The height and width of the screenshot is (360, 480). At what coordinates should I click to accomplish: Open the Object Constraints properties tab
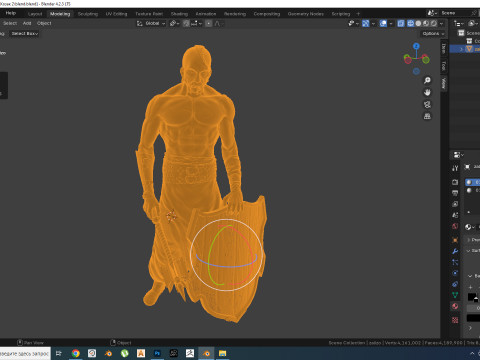(455, 284)
